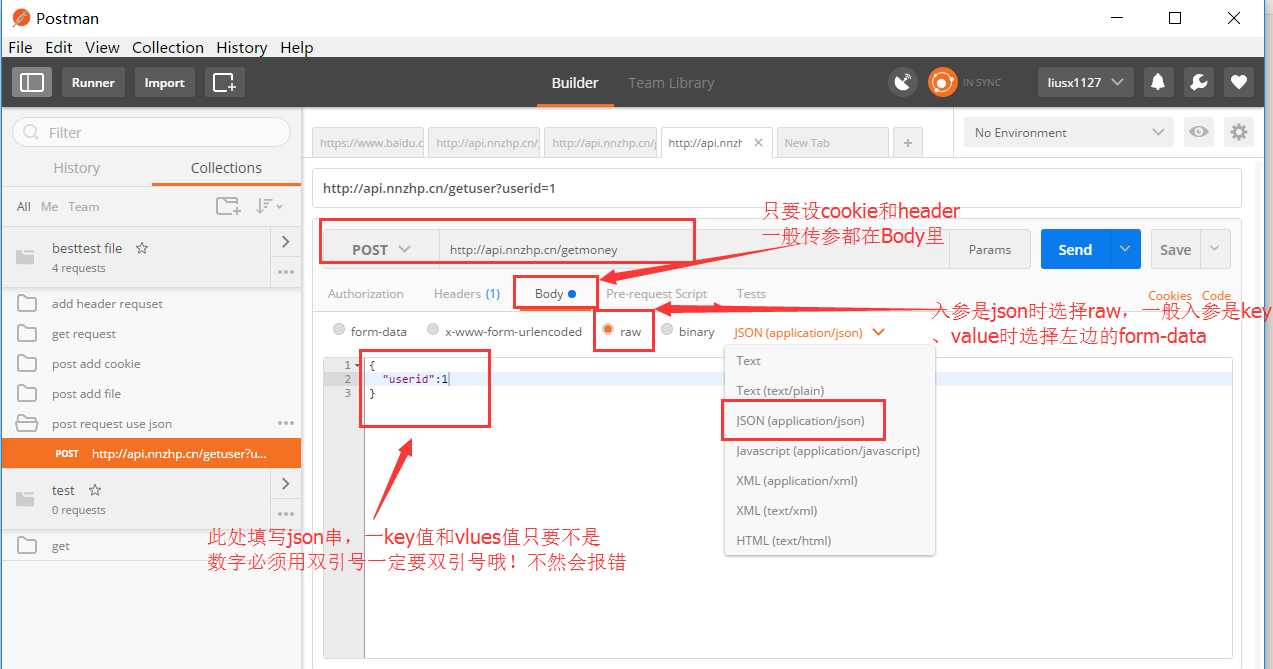Open manage environments gear icon
The width and height of the screenshot is (1273, 669).
click(x=1239, y=132)
